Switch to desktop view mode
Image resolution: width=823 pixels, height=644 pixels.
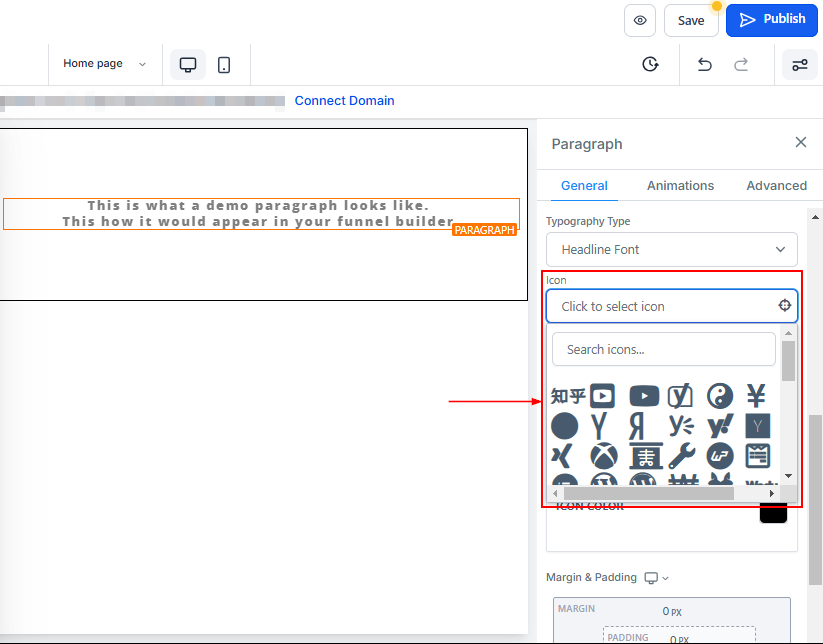pos(188,64)
